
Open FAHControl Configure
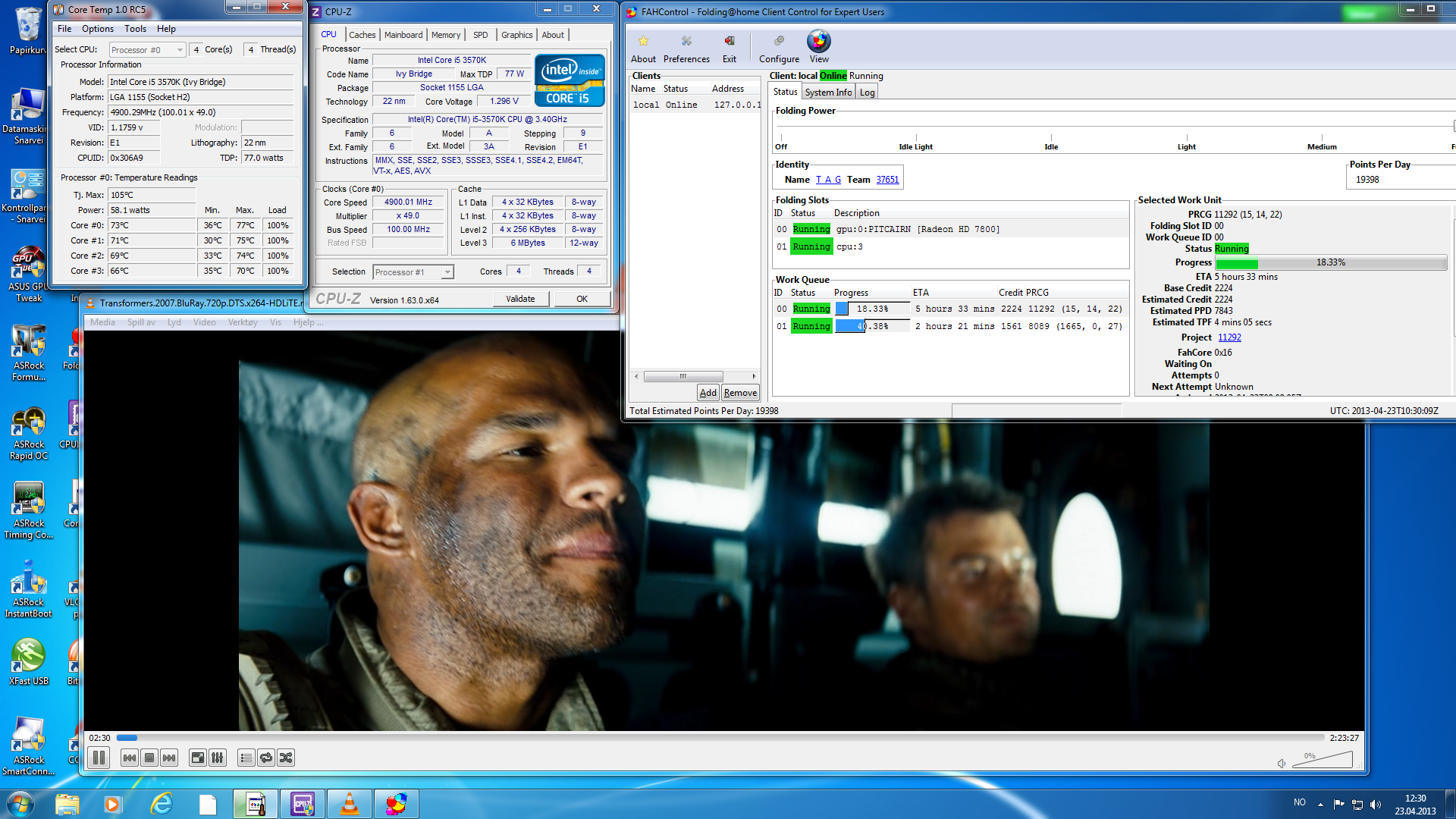click(779, 49)
